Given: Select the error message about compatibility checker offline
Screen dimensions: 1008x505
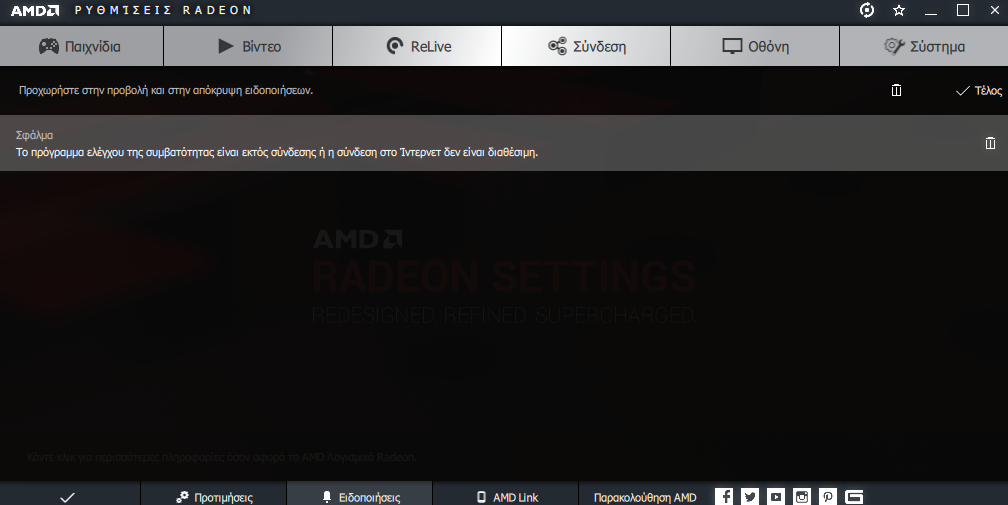Looking at the screenshot, I should click(276, 152).
